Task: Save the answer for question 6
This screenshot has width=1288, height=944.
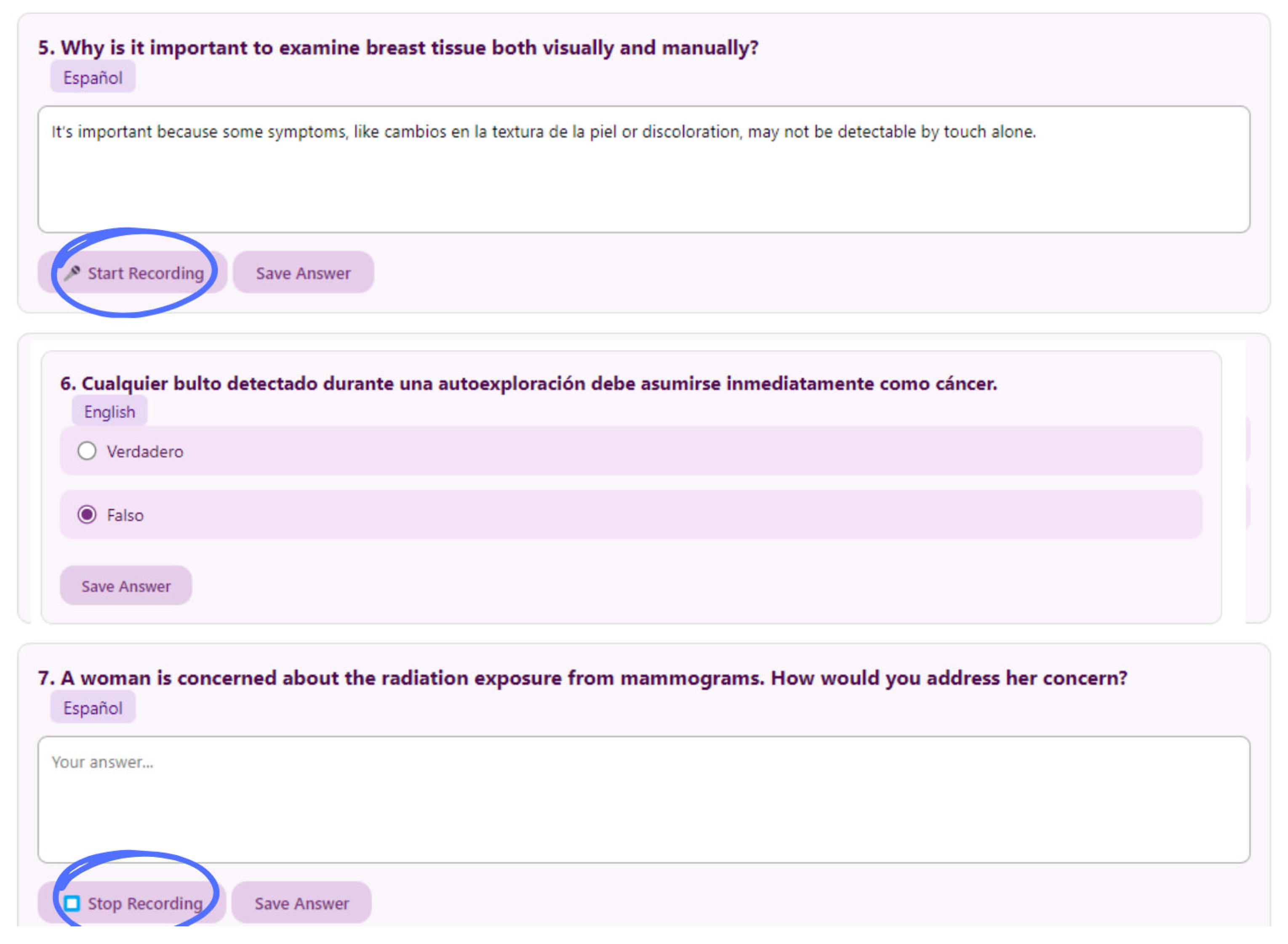Action: pos(126,586)
